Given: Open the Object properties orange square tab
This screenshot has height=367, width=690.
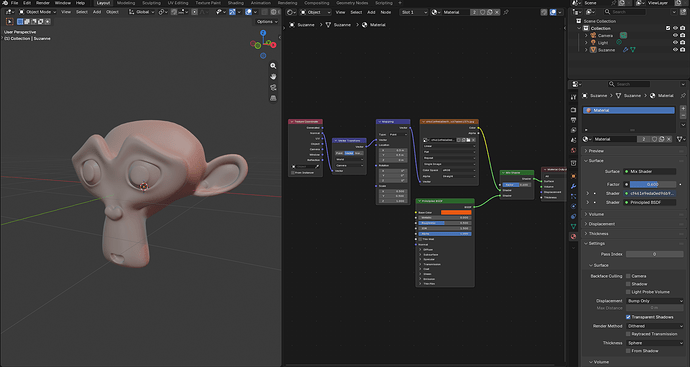Looking at the screenshot, I should click(x=573, y=176).
